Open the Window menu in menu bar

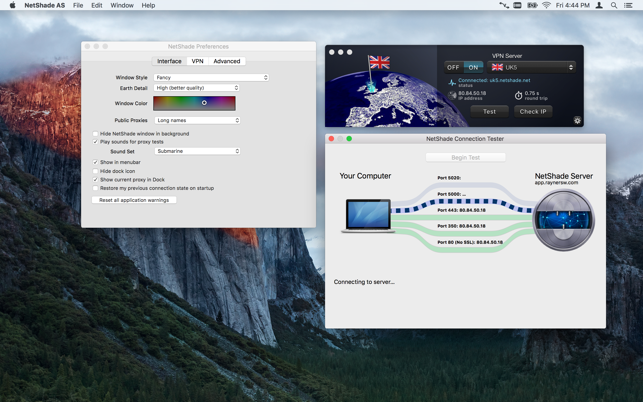click(x=122, y=6)
